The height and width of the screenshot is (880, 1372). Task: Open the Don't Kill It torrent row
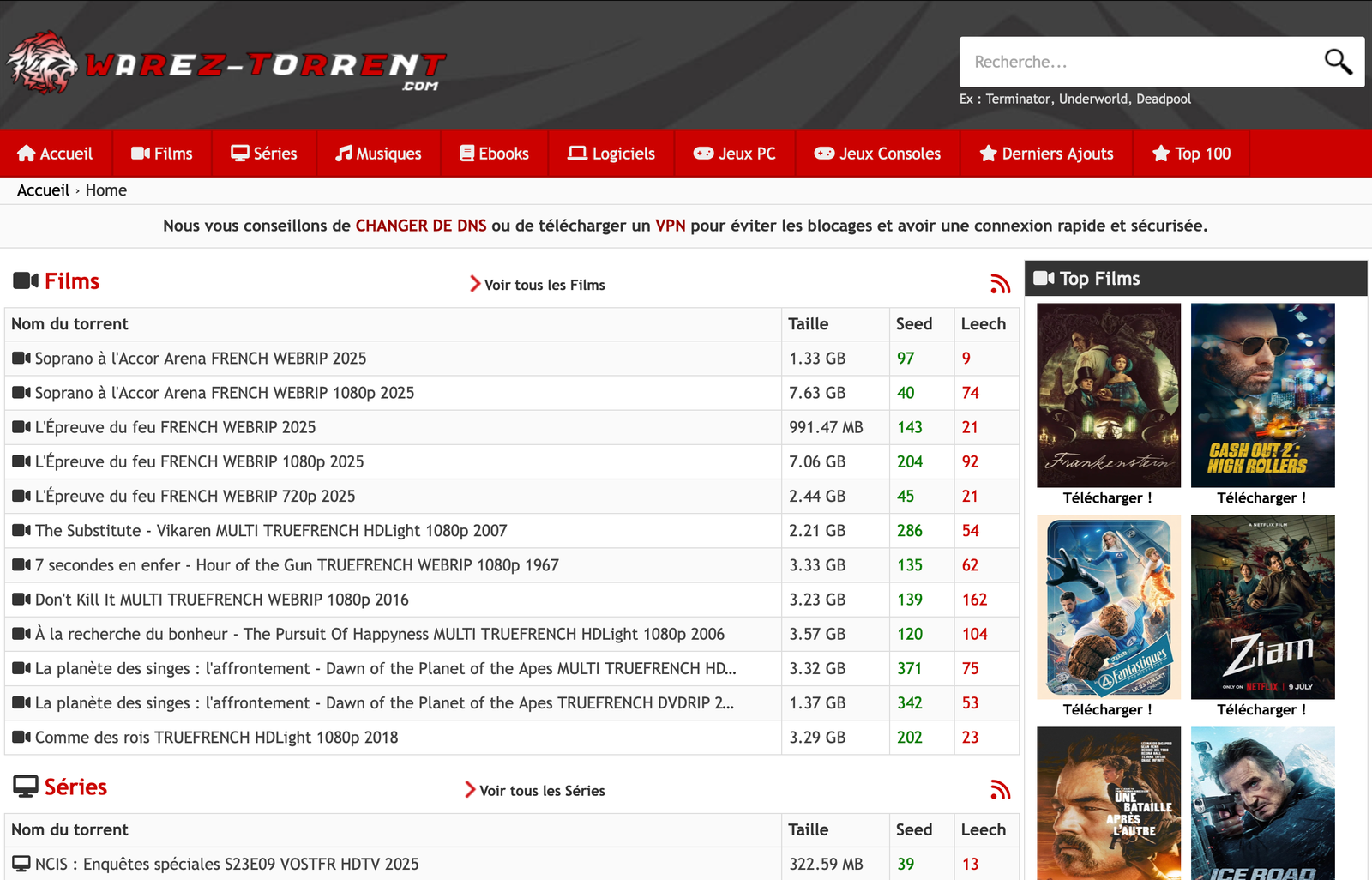[x=221, y=600]
